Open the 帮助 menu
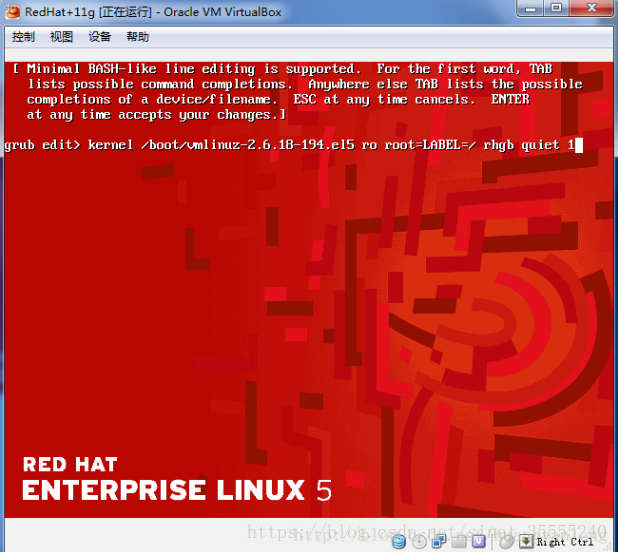 pyautogui.click(x=138, y=37)
